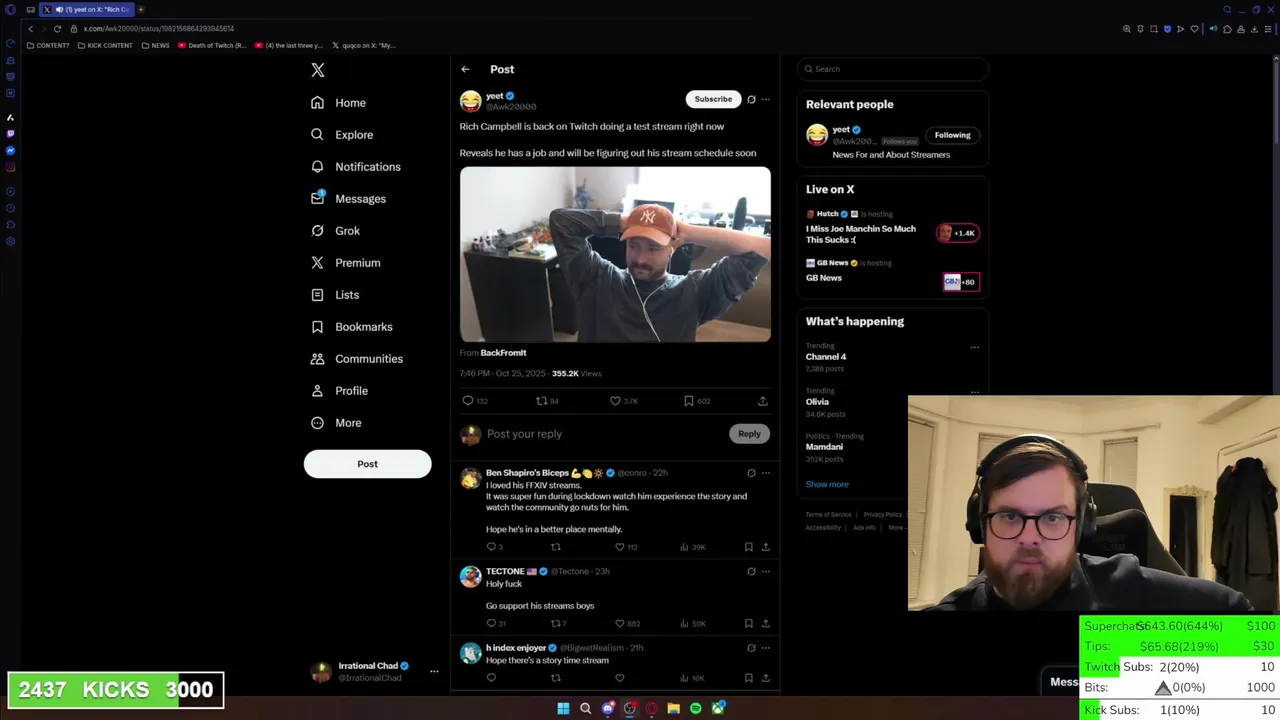Join GB News live space (+80)
1280x720 pixels.
(961, 282)
